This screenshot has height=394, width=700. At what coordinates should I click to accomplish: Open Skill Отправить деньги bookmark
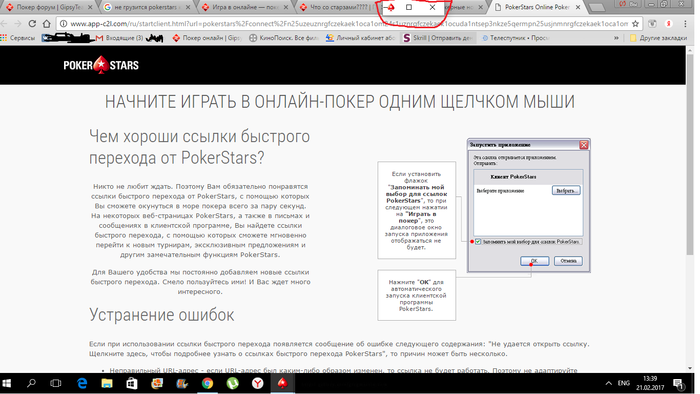tap(438, 38)
